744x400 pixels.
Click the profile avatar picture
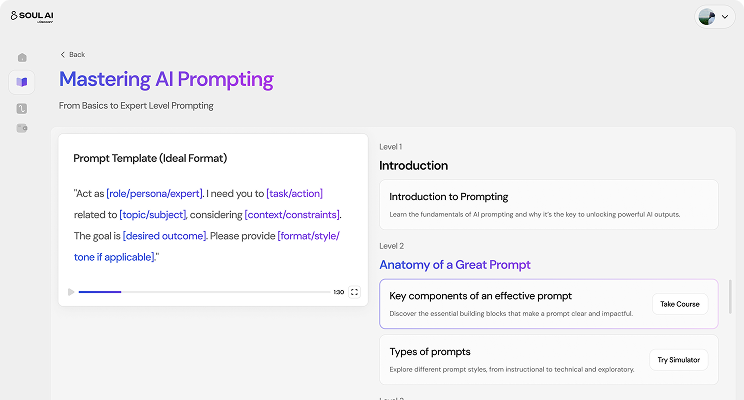(x=707, y=17)
